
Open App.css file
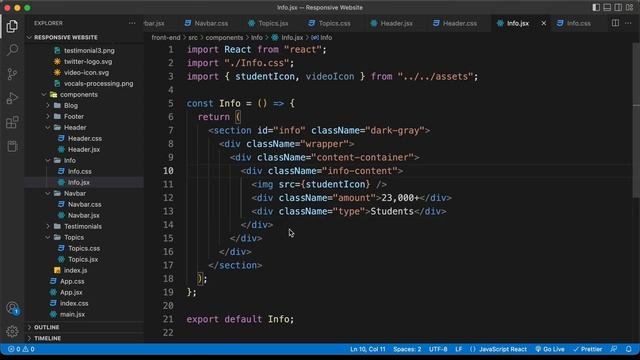[x=72, y=282]
